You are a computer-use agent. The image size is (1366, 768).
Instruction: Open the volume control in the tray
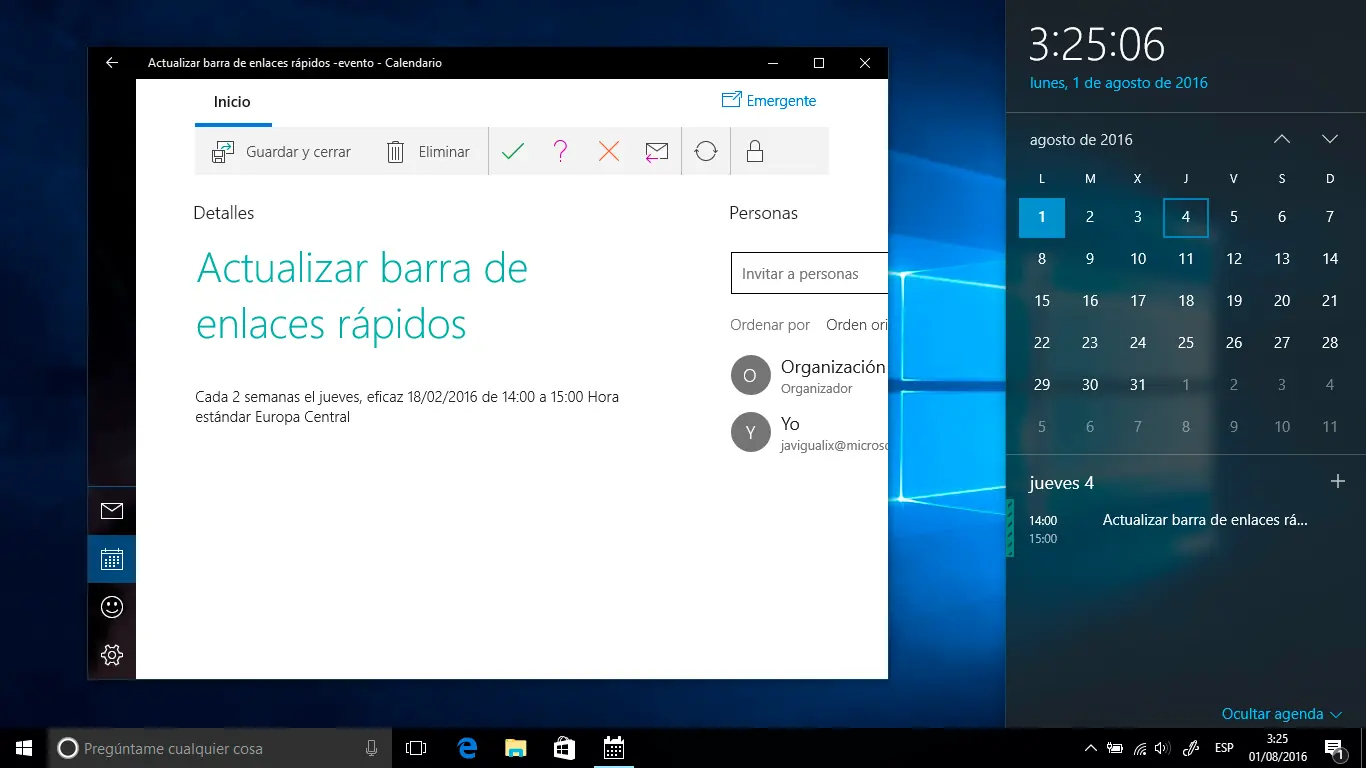[x=1162, y=747]
